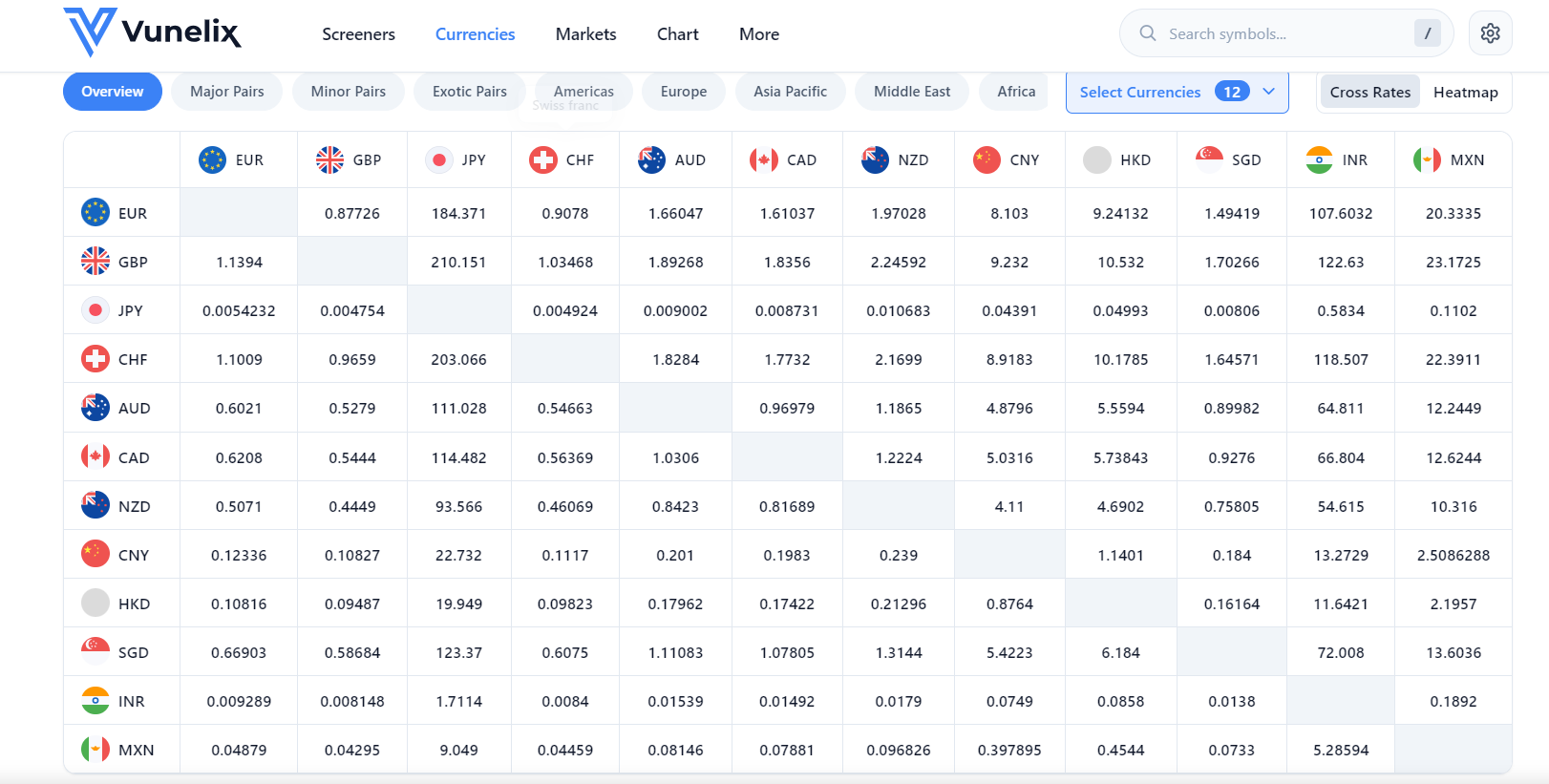The image size is (1549, 784).
Task: Click the 12 currencies count badge
Action: 1232,92
